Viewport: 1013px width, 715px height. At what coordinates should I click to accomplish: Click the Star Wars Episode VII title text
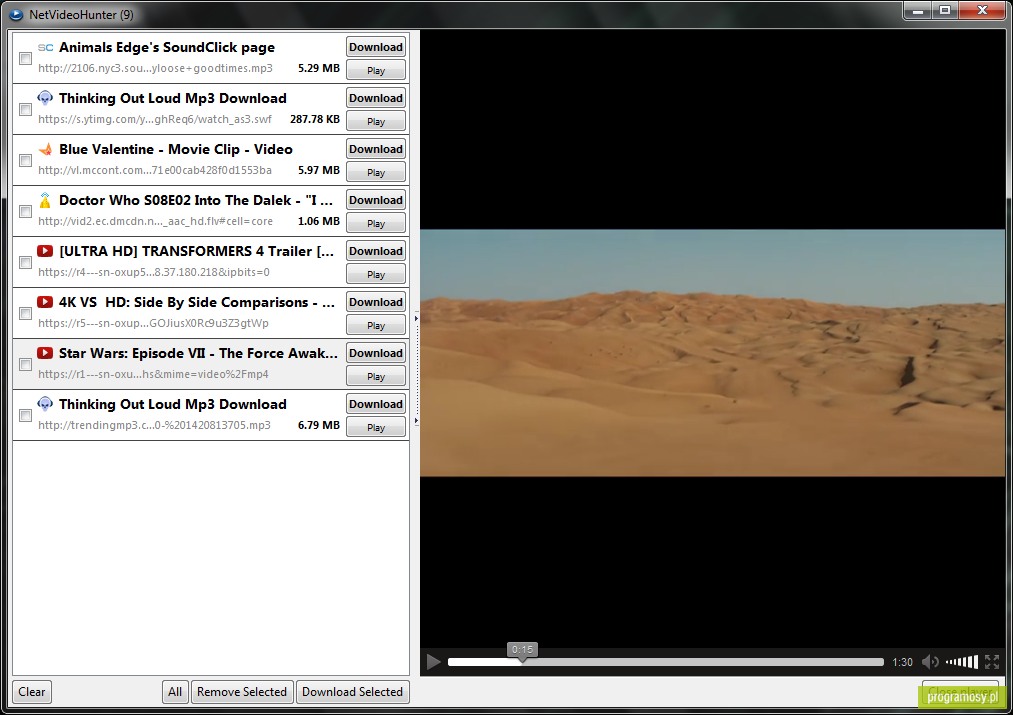198,353
